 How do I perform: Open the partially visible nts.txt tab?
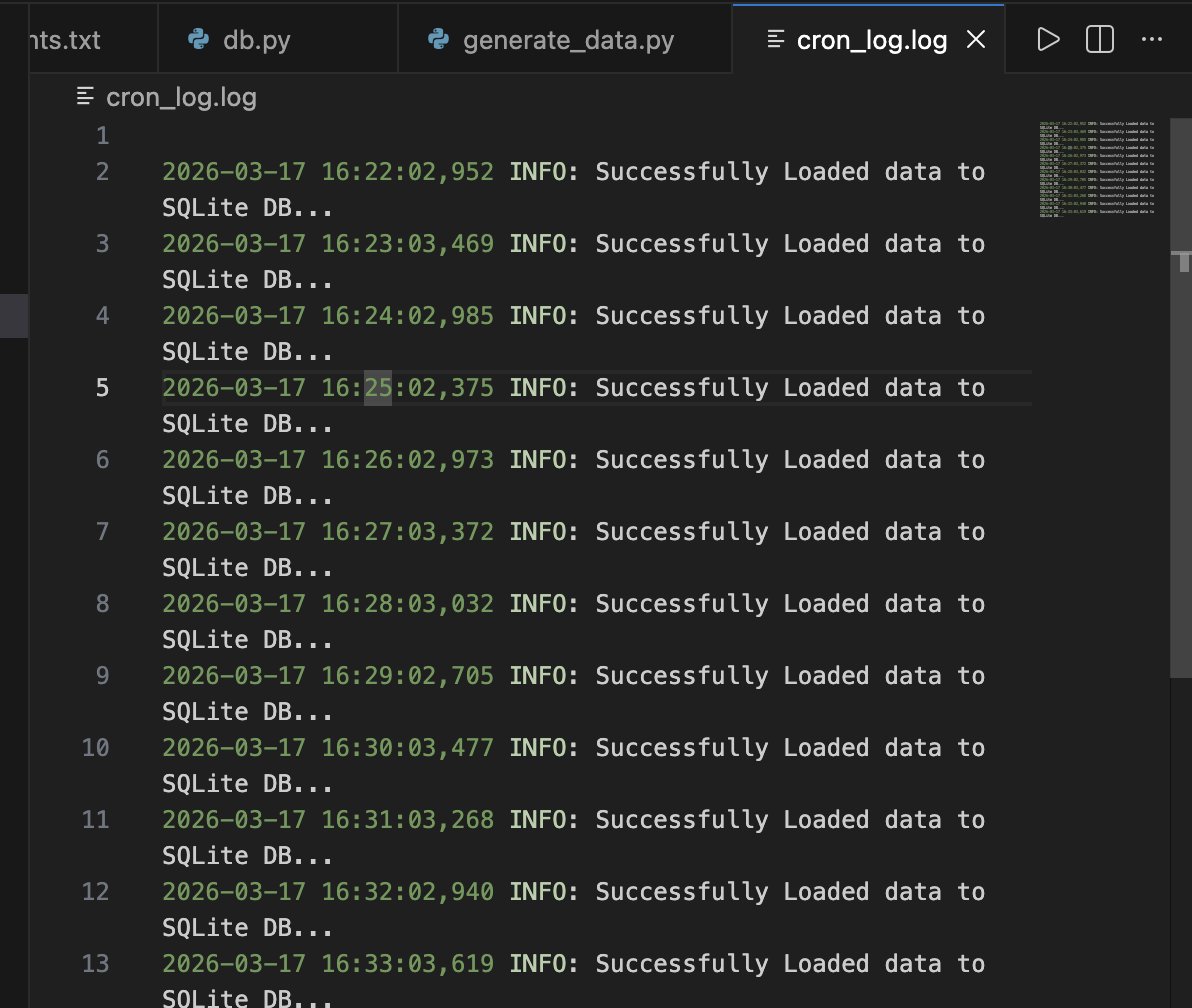pos(93,40)
